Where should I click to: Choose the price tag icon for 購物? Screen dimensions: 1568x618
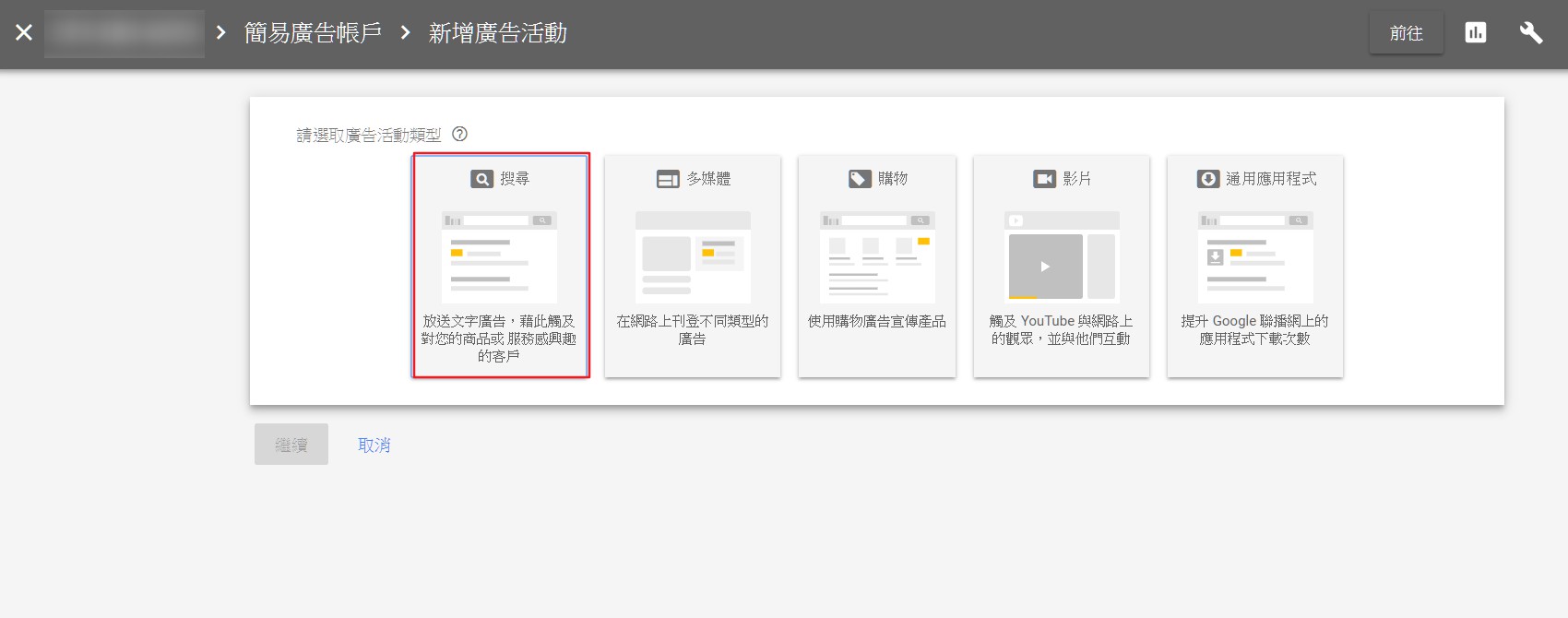point(860,179)
